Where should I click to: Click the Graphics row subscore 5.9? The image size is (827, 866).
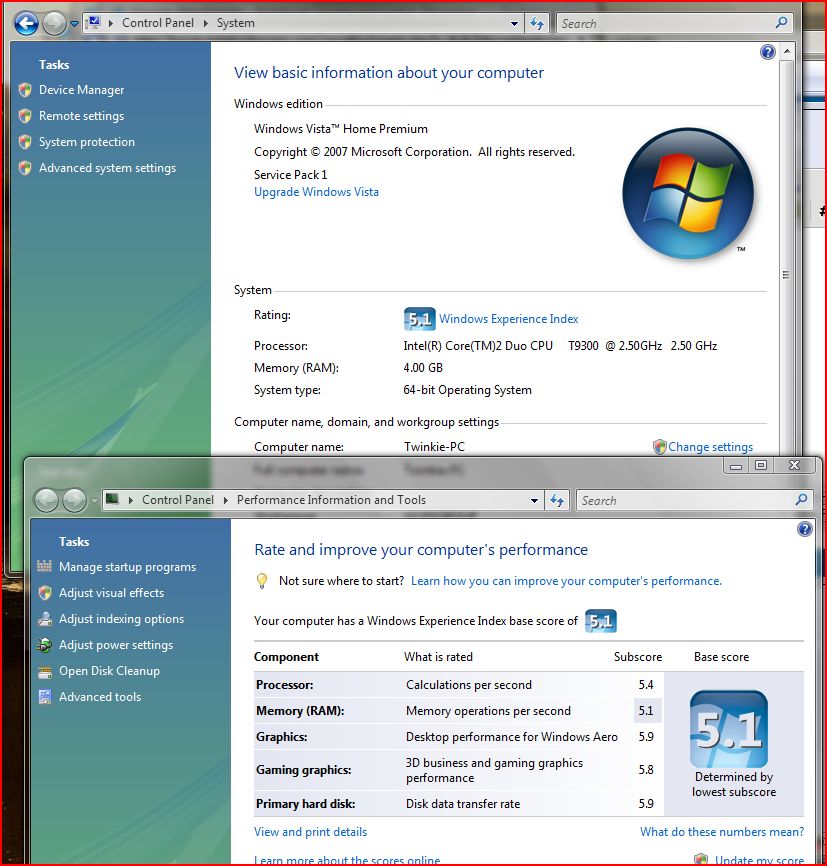[646, 737]
